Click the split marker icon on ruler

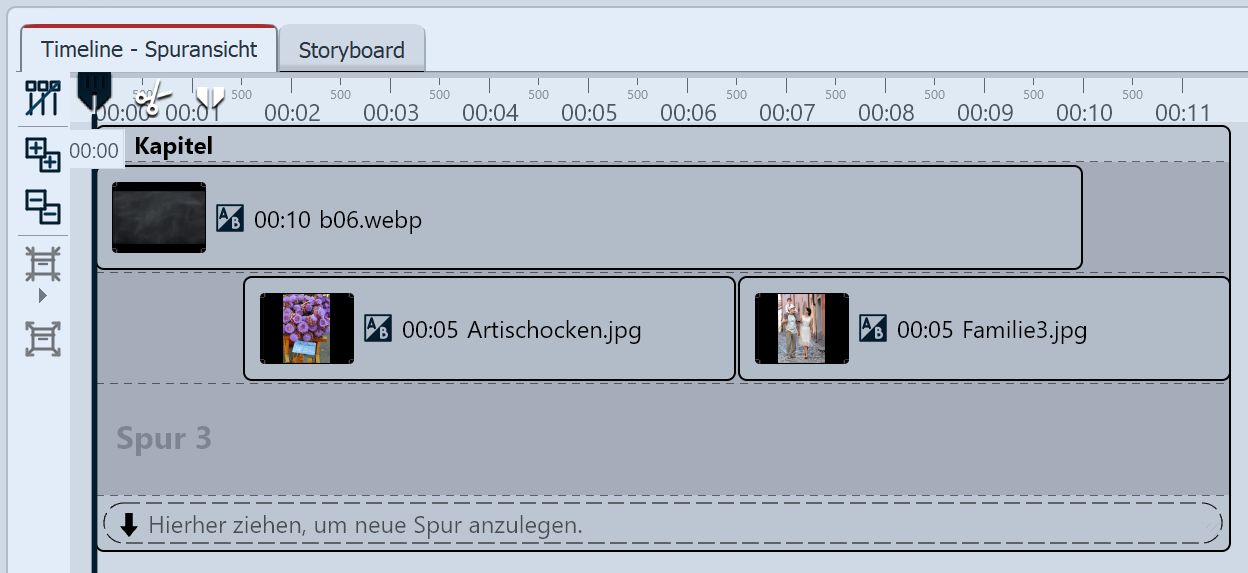pyautogui.click(x=210, y=98)
